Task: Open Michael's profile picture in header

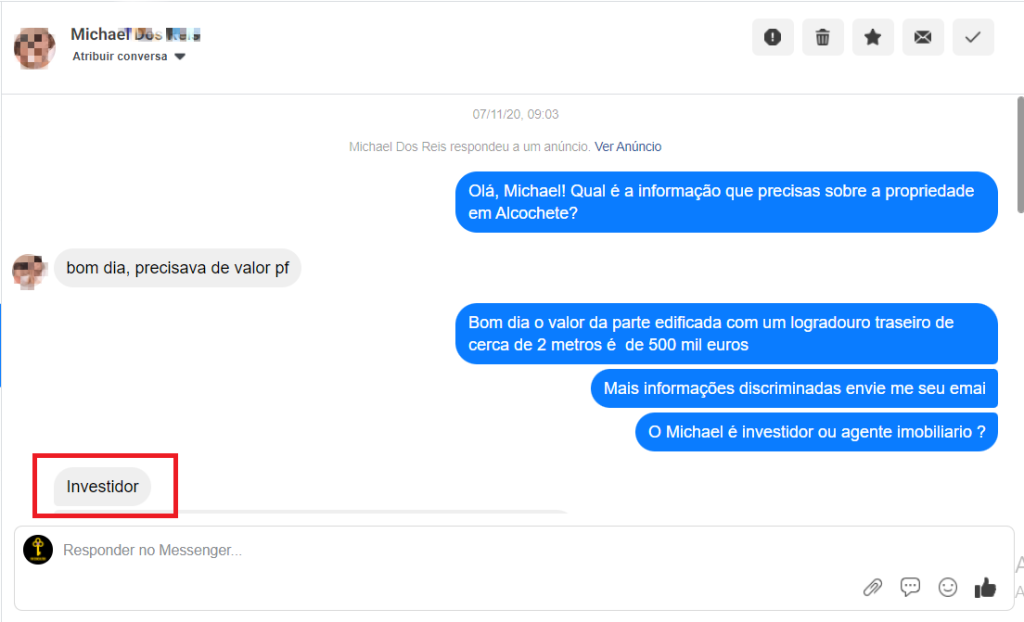Action: point(35,48)
